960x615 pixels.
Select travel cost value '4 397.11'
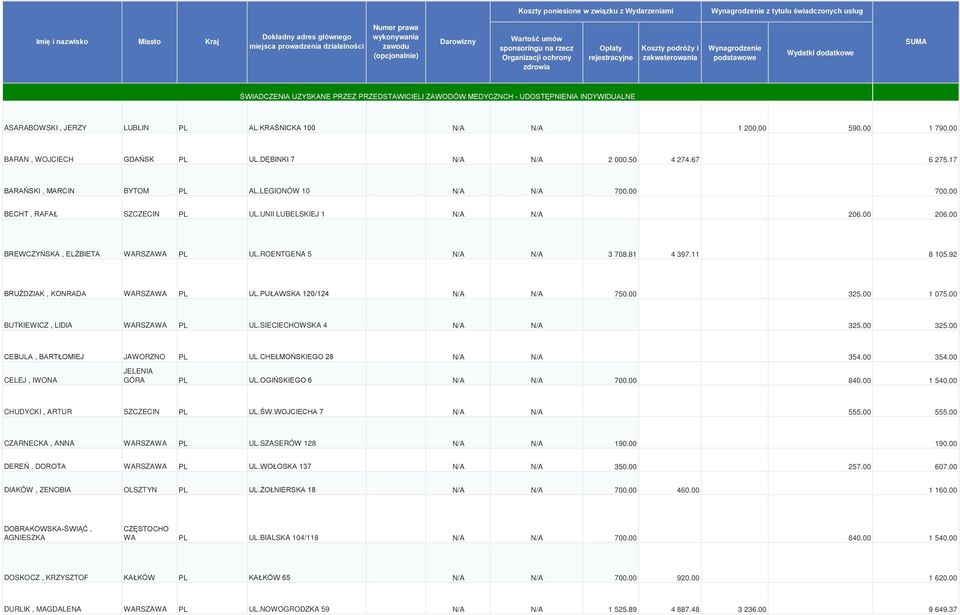pos(685,254)
